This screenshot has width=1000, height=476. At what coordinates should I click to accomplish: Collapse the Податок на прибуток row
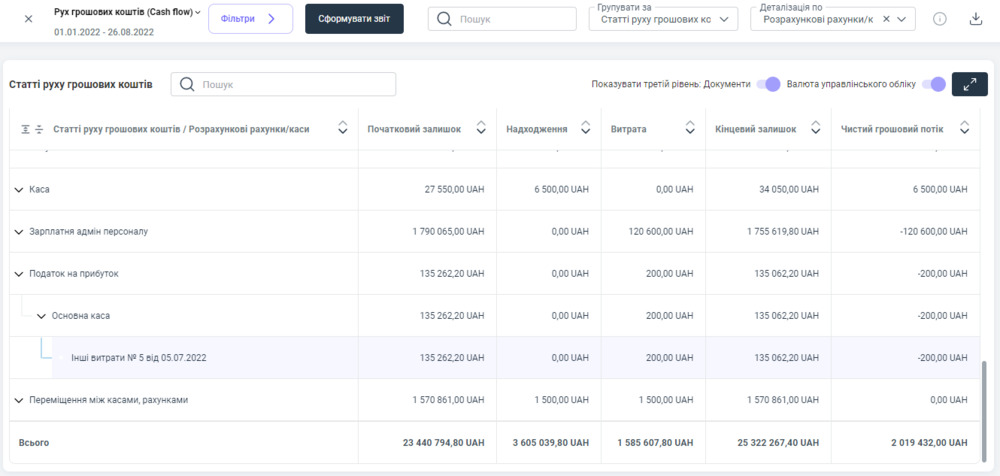point(19,274)
